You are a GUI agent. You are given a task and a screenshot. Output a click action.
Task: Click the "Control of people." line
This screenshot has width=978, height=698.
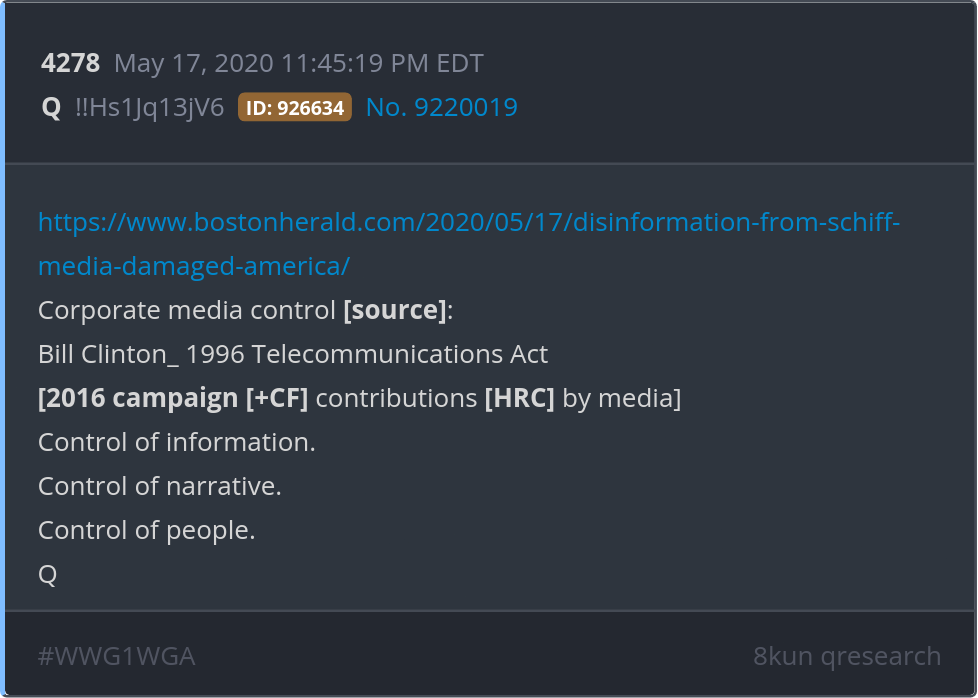(x=146, y=530)
